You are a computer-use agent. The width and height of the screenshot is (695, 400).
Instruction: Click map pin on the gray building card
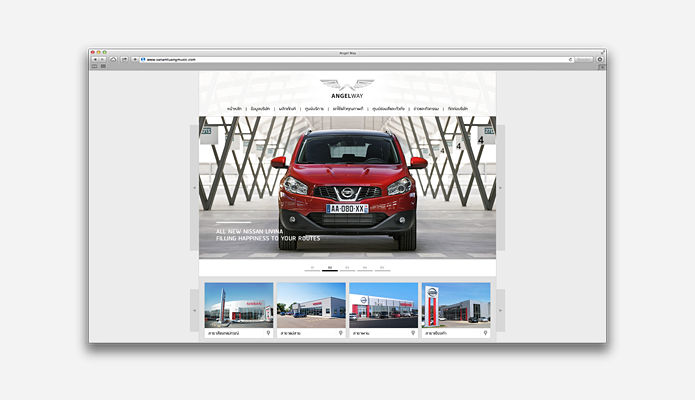tap(340, 333)
